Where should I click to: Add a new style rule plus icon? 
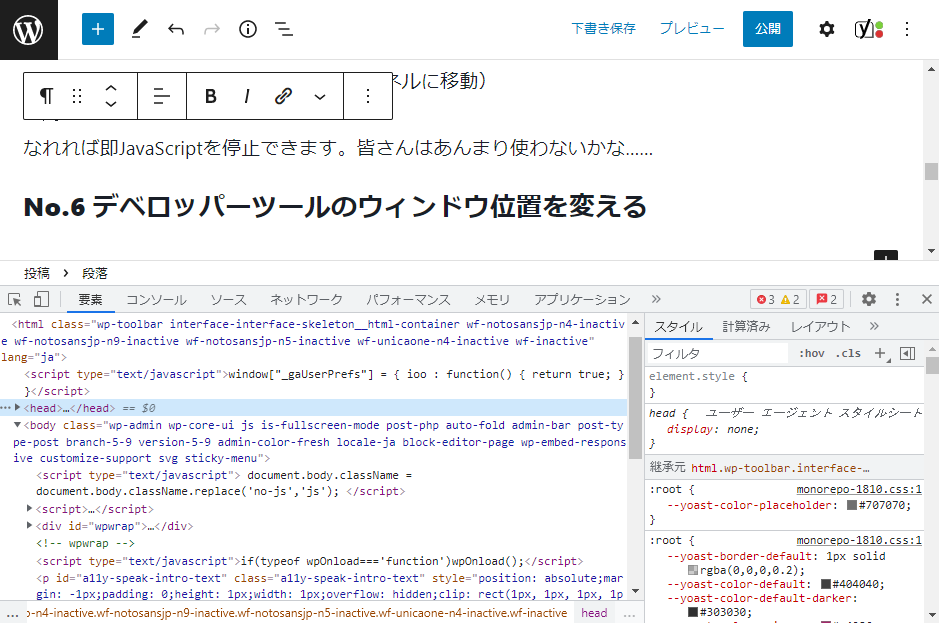pos(880,353)
